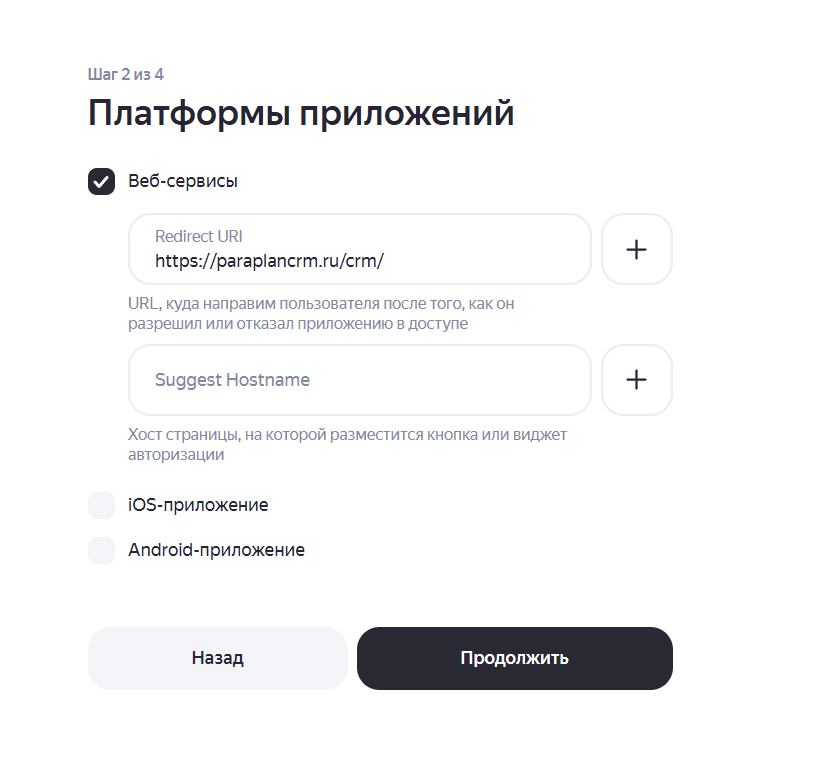Click the checkmark inside Веб-сервисы checkbox
Viewport: 815px width, 770px height.
pyautogui.click(x=101, y=181)
